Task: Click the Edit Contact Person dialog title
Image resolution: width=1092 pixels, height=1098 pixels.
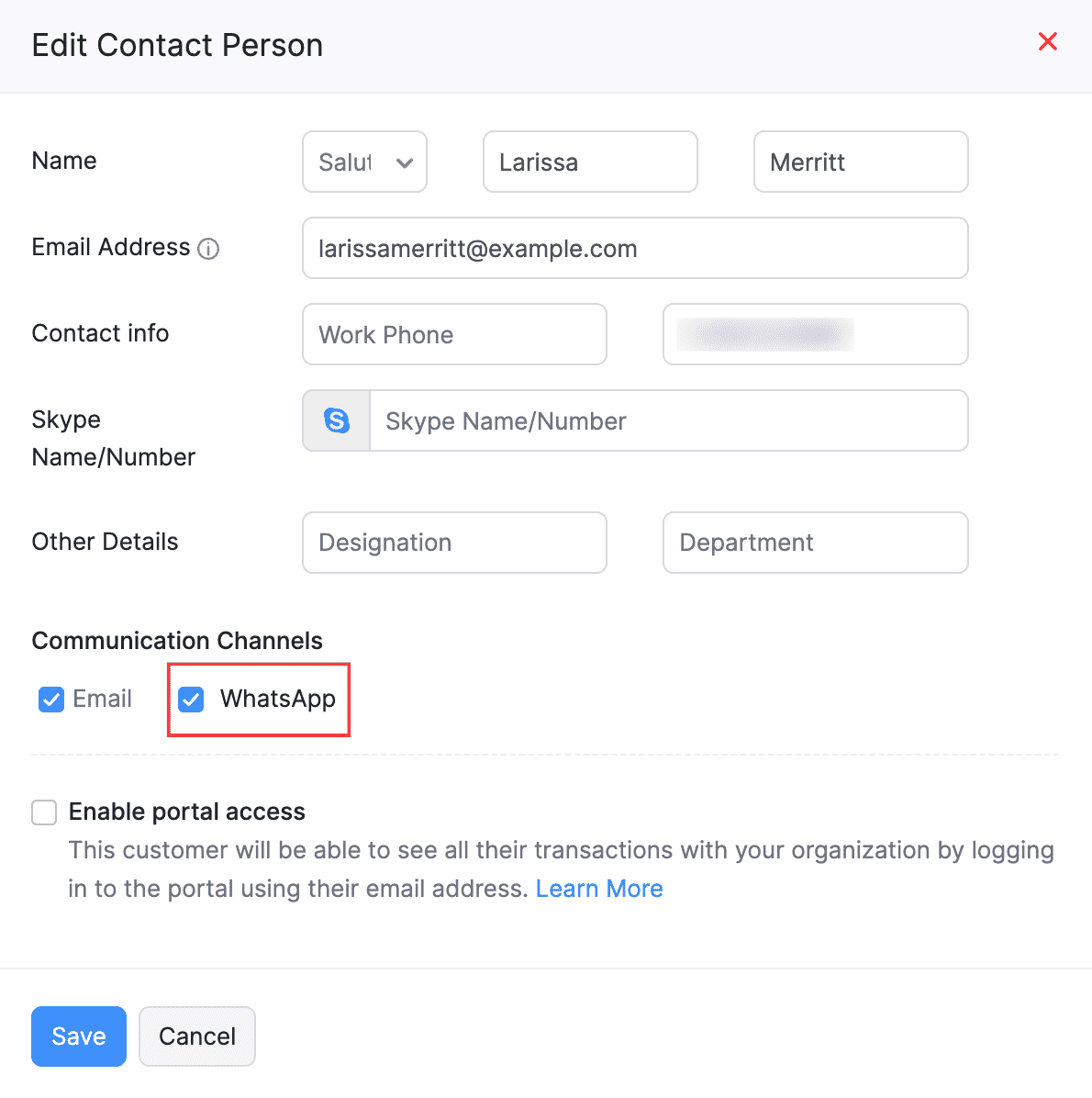Action: [x=177, y=44]
